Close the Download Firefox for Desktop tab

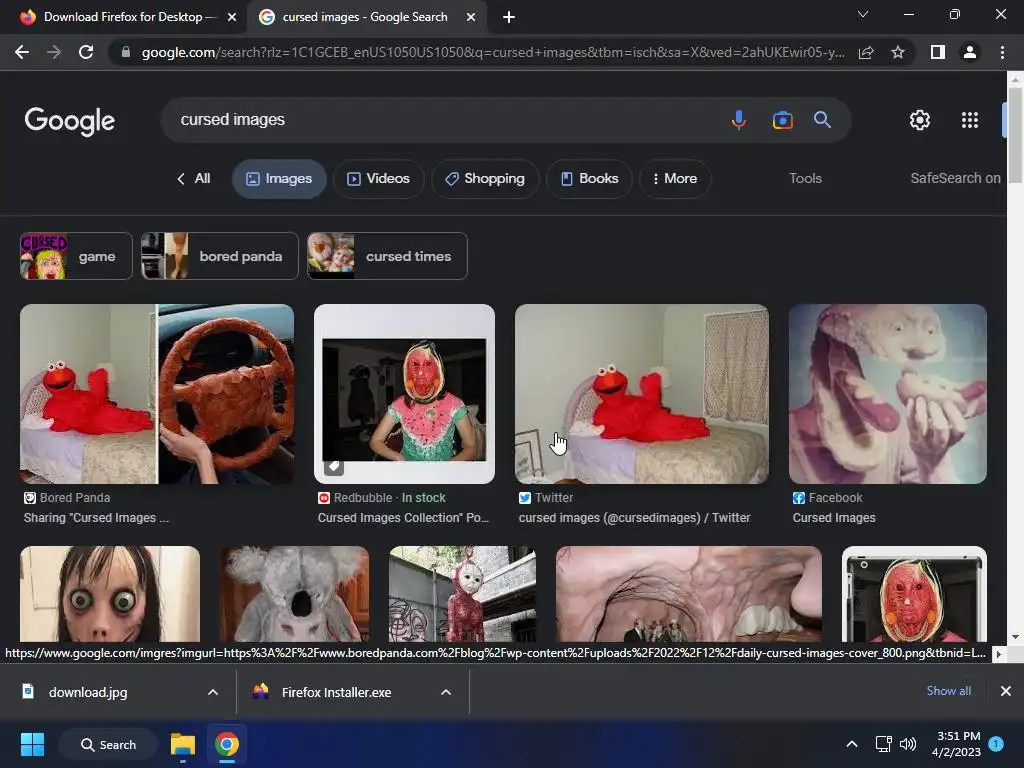[x=232, y=18]
